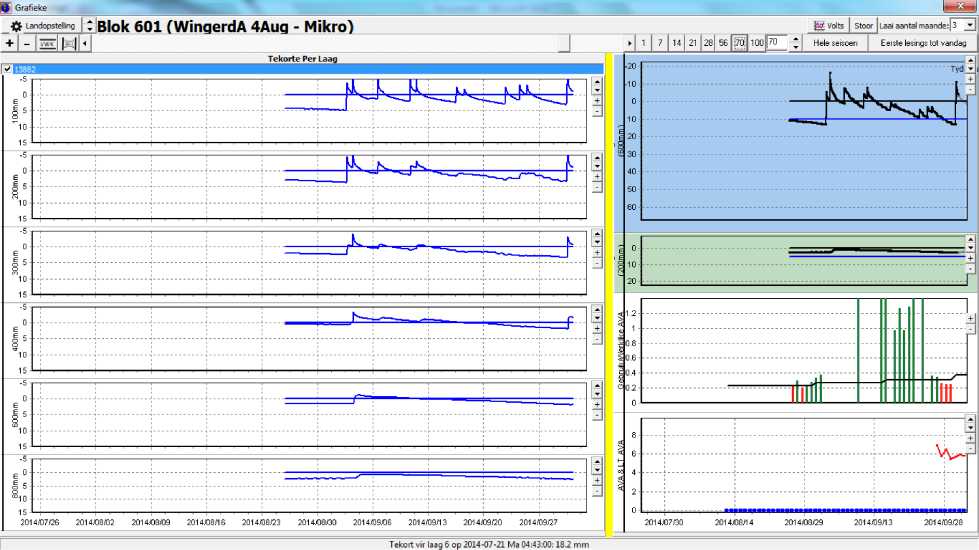Select the 28 day range button

[x=708, y=43]
